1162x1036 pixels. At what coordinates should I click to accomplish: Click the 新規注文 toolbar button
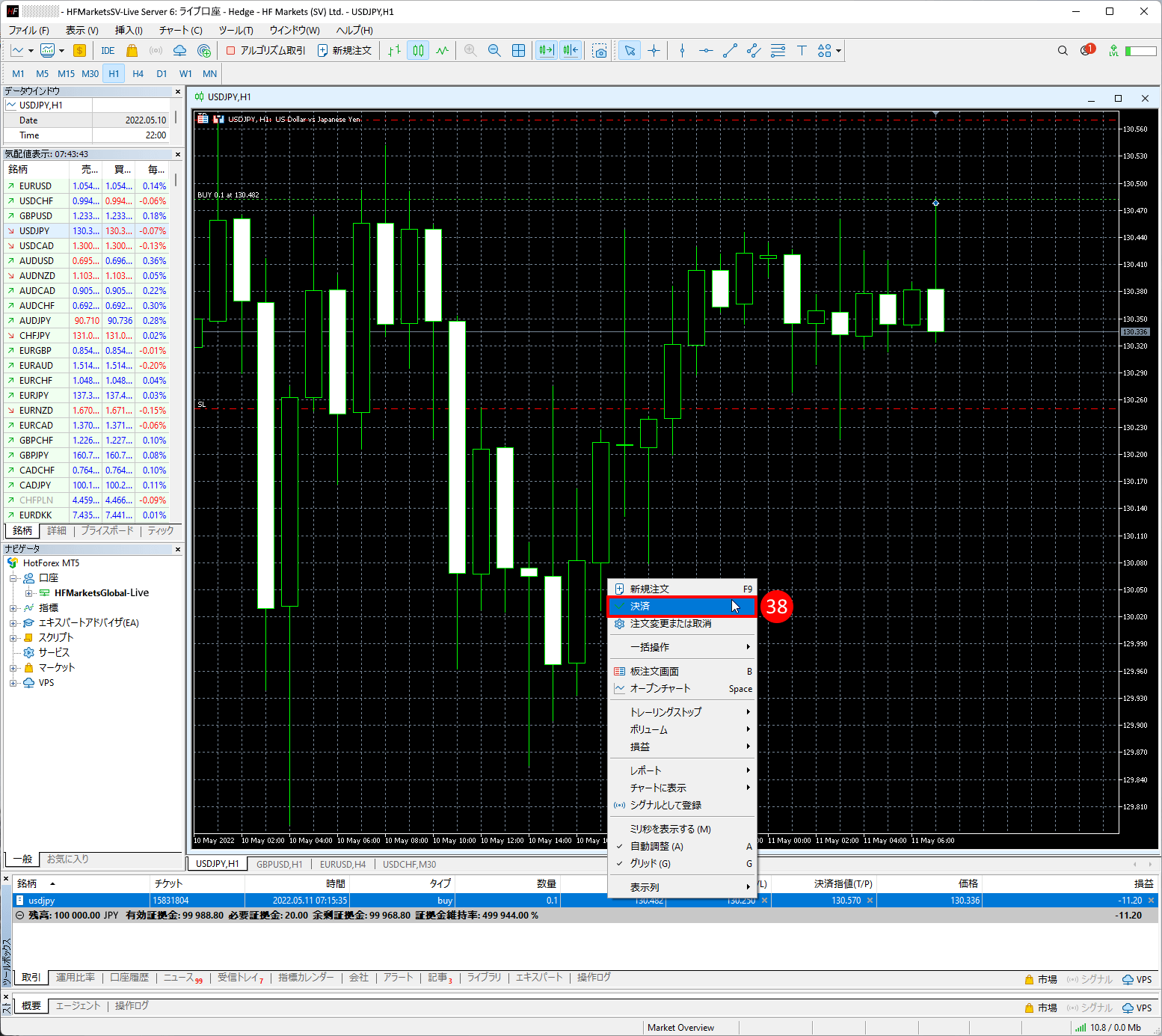(345, 50)
